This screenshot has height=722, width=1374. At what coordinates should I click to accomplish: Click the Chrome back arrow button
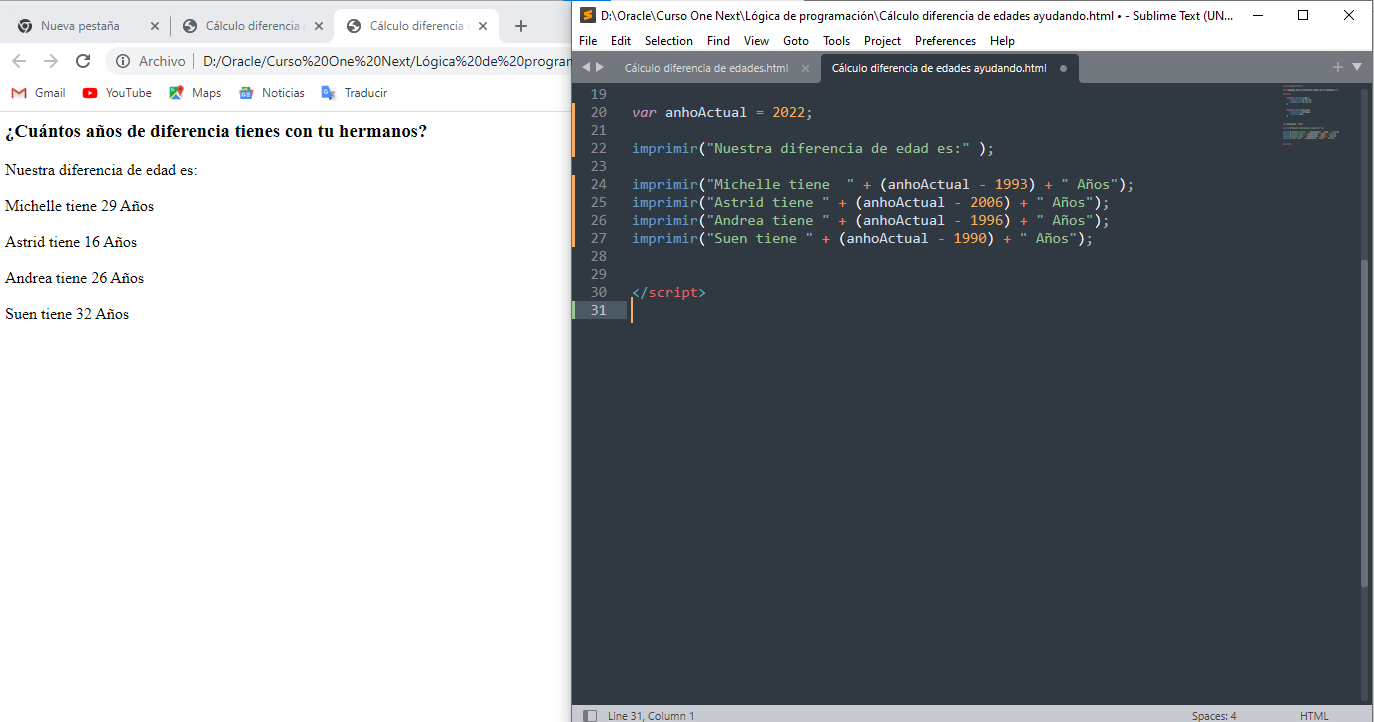[x=20, y=61]
